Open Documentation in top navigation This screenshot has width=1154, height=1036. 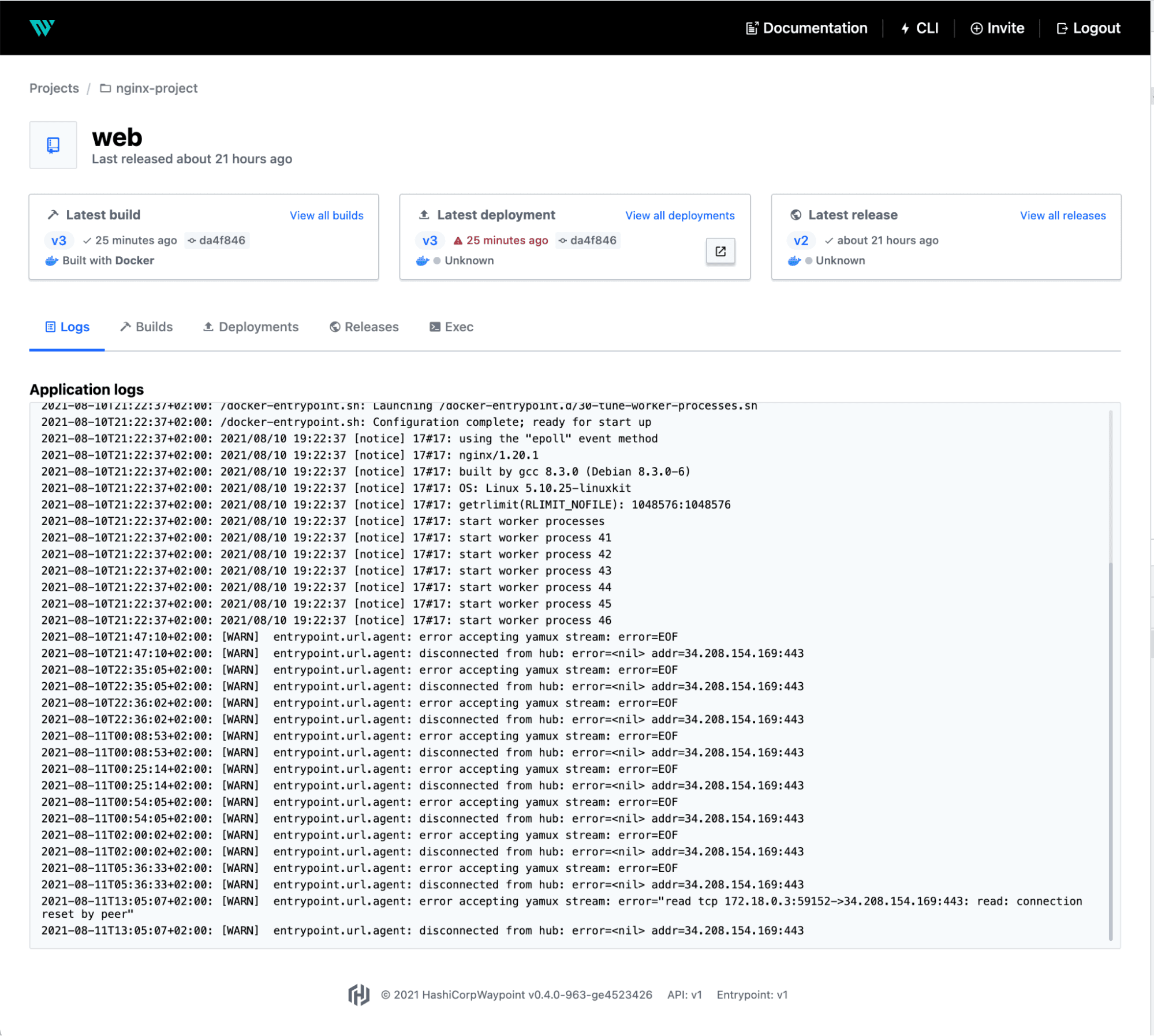806,28
